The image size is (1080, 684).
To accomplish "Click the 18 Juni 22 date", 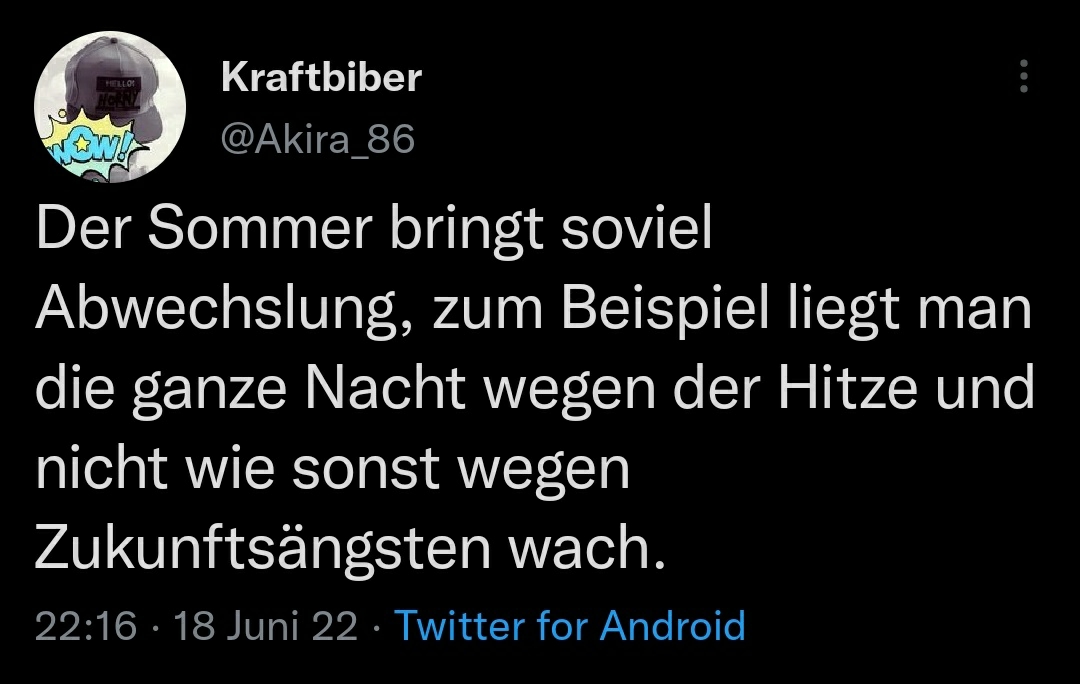I will [265, 626].
